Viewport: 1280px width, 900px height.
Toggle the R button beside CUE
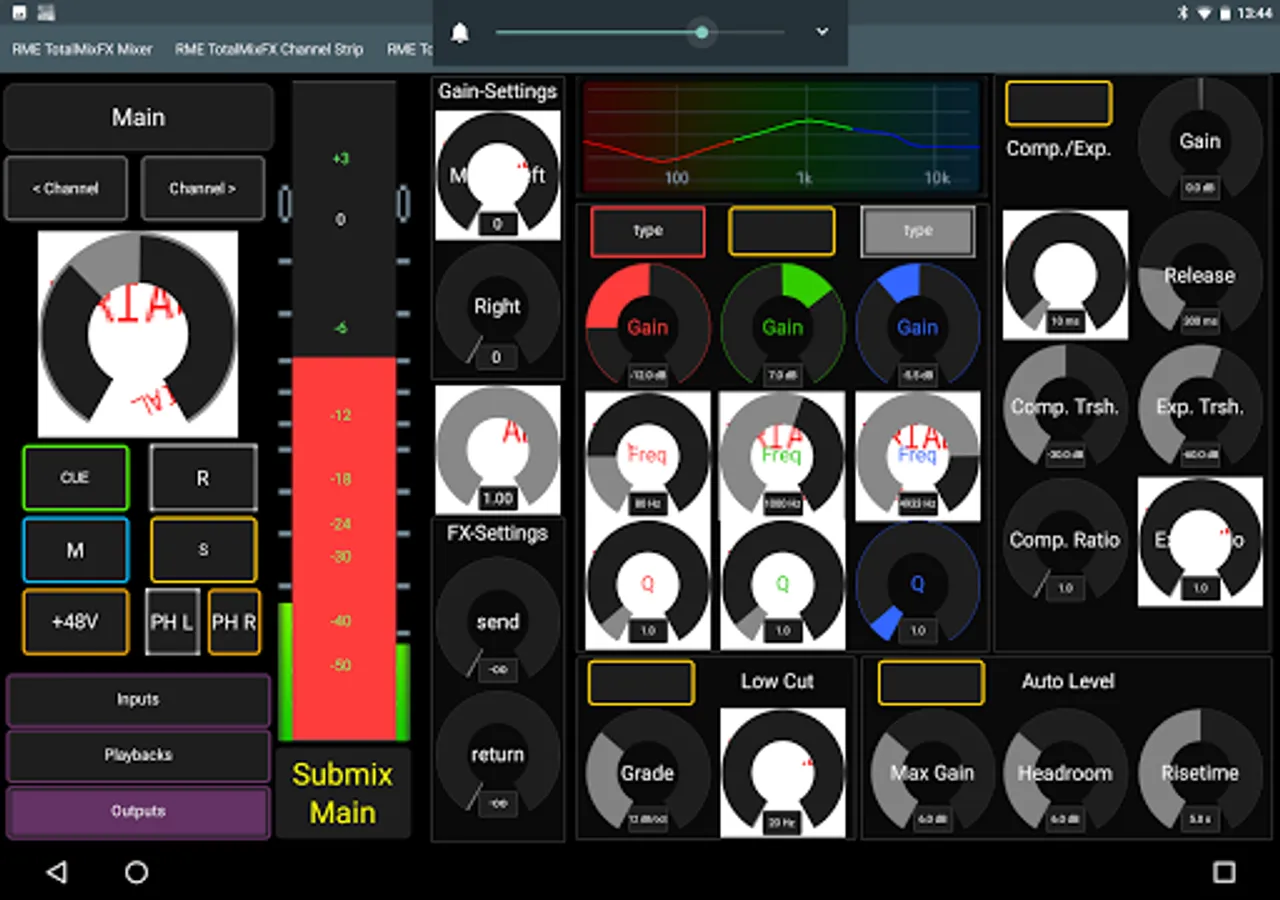pyautogui.click(x=203, y=478)
